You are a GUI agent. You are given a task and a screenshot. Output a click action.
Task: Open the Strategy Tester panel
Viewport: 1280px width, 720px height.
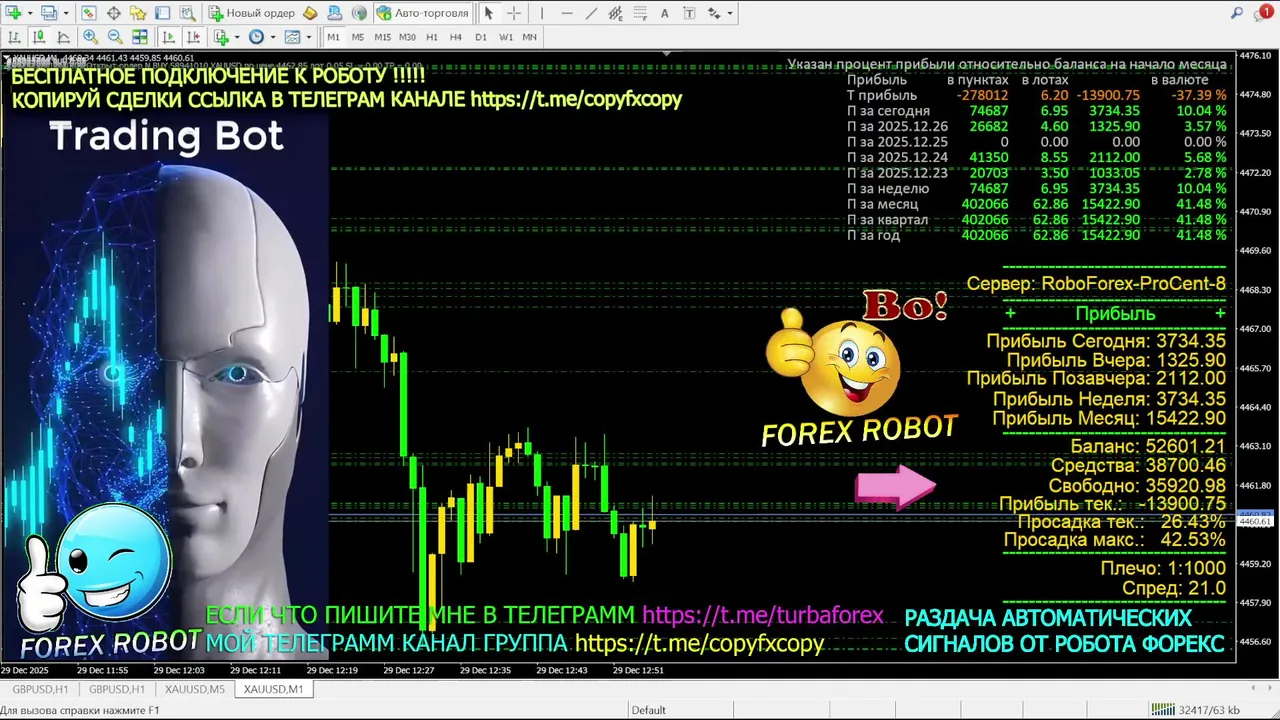click(x=187, y=13)
